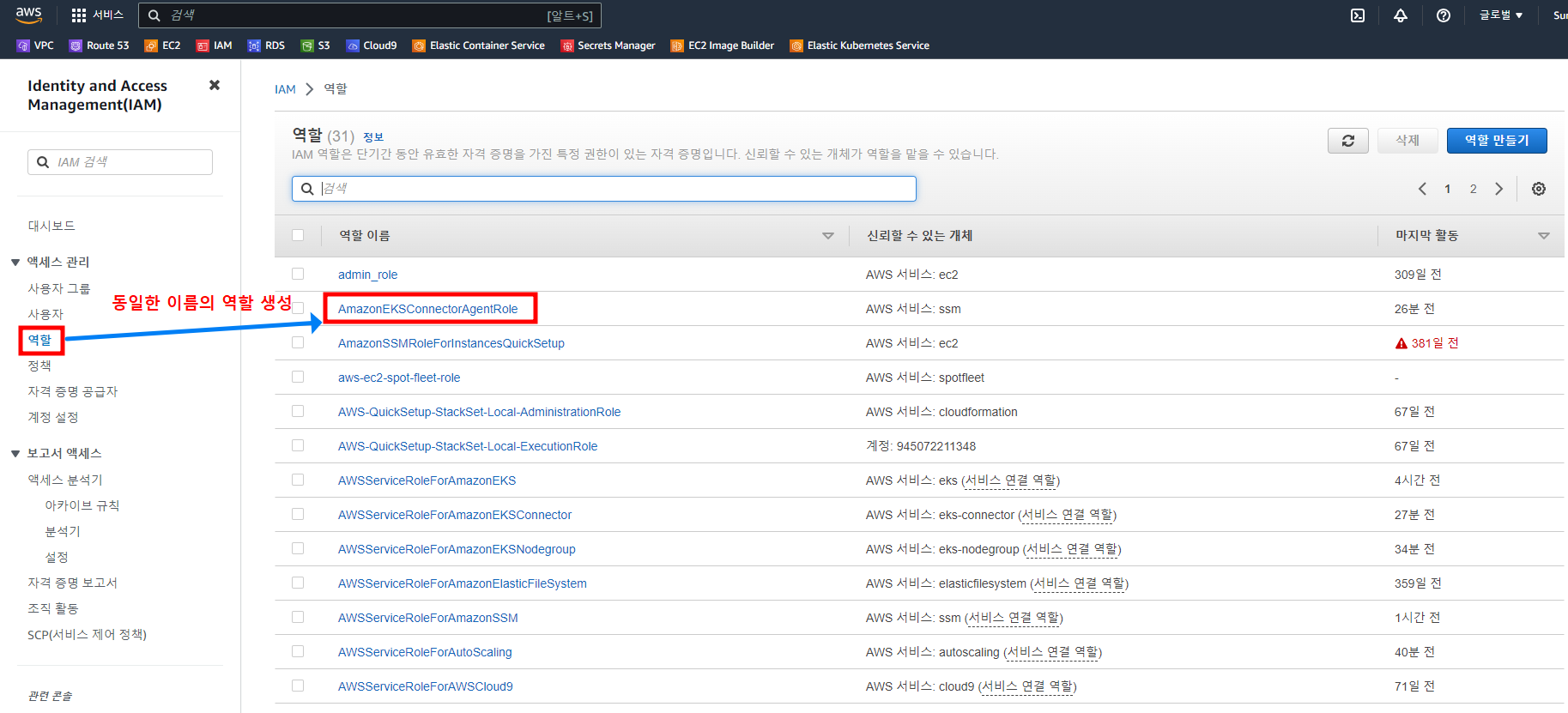Open table preferences gear
This screenshot has width=1568, height=713.
pyautogui.click(x=1539, y=189)
